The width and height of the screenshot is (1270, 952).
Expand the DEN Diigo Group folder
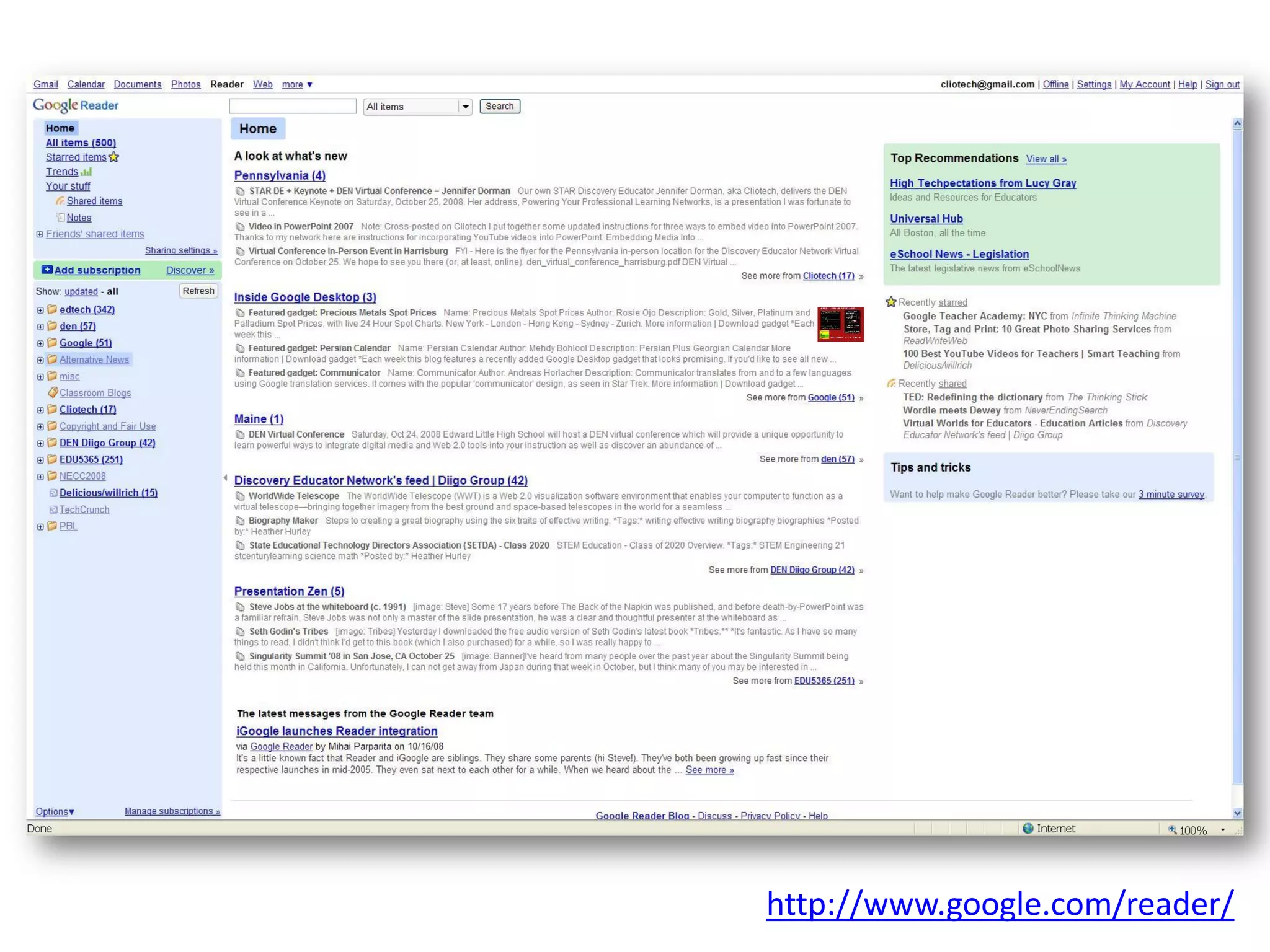40,443
